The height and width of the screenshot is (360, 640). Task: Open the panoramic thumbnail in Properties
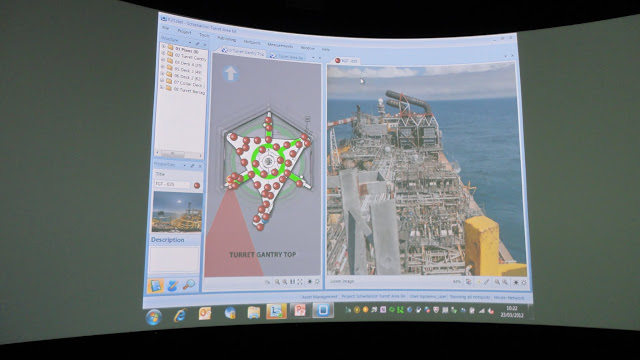click(x=177, y=212)
